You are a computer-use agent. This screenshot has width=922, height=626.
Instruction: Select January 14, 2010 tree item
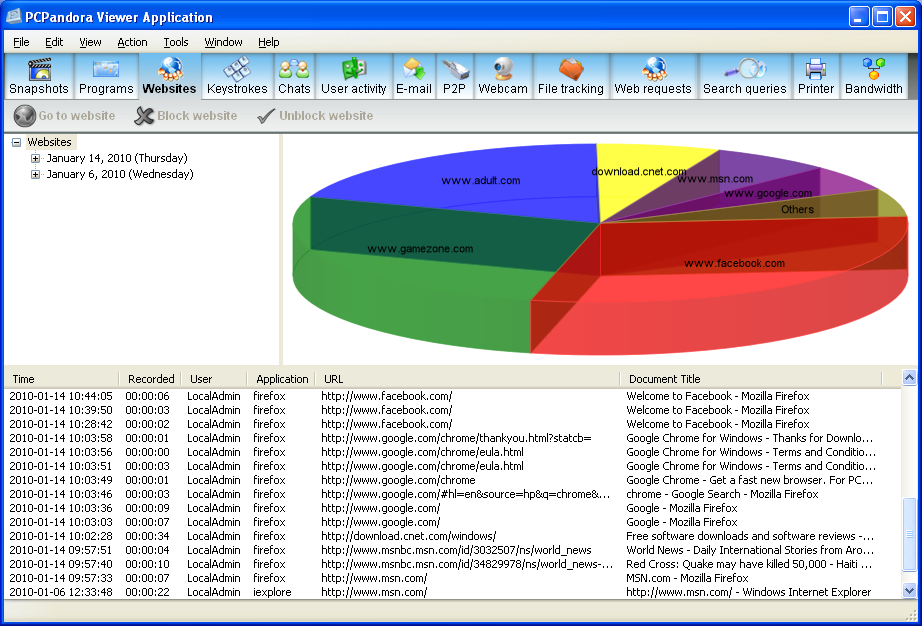point(117,158)
